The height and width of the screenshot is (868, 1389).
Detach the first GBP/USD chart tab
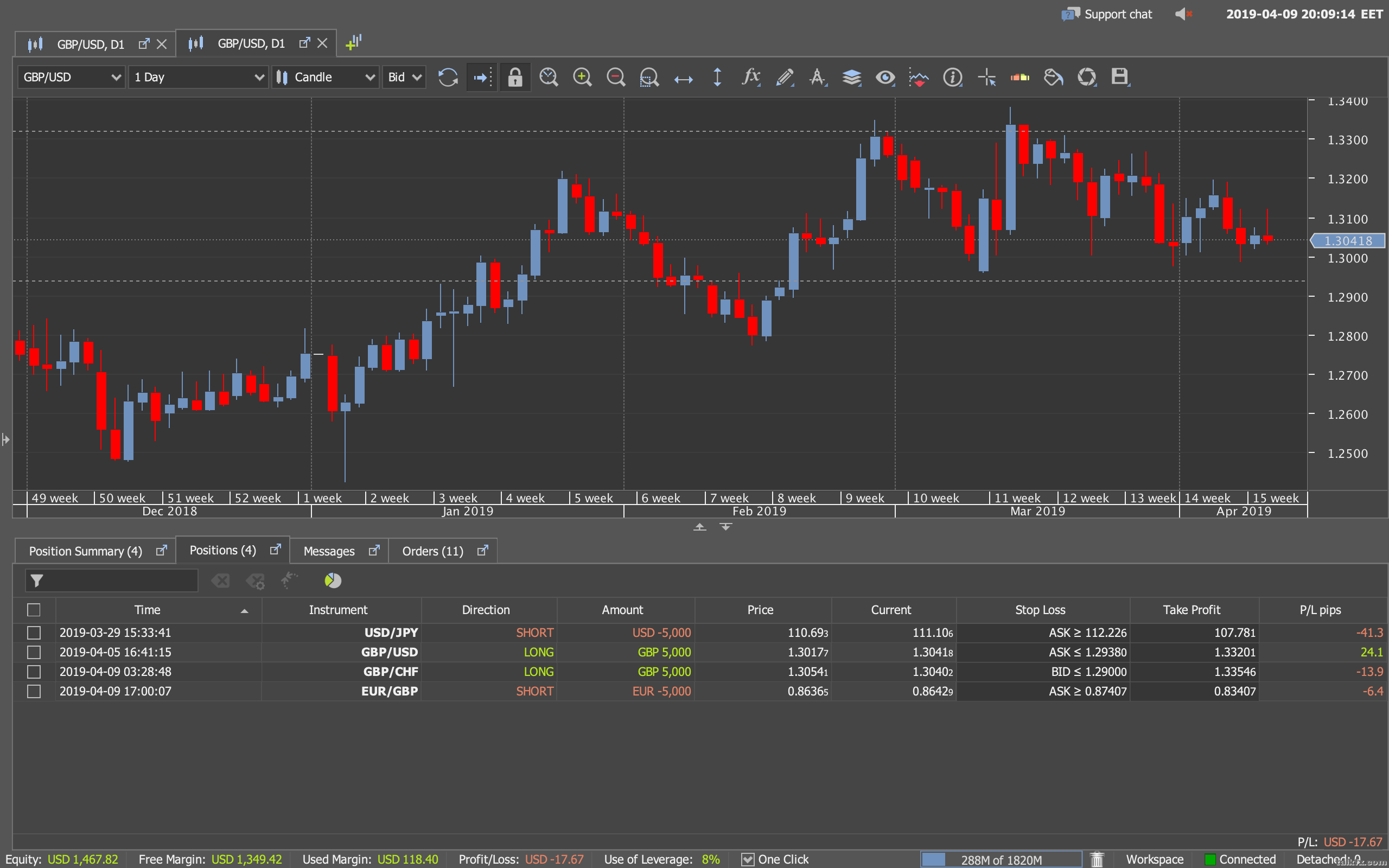(x=144, y=43)
